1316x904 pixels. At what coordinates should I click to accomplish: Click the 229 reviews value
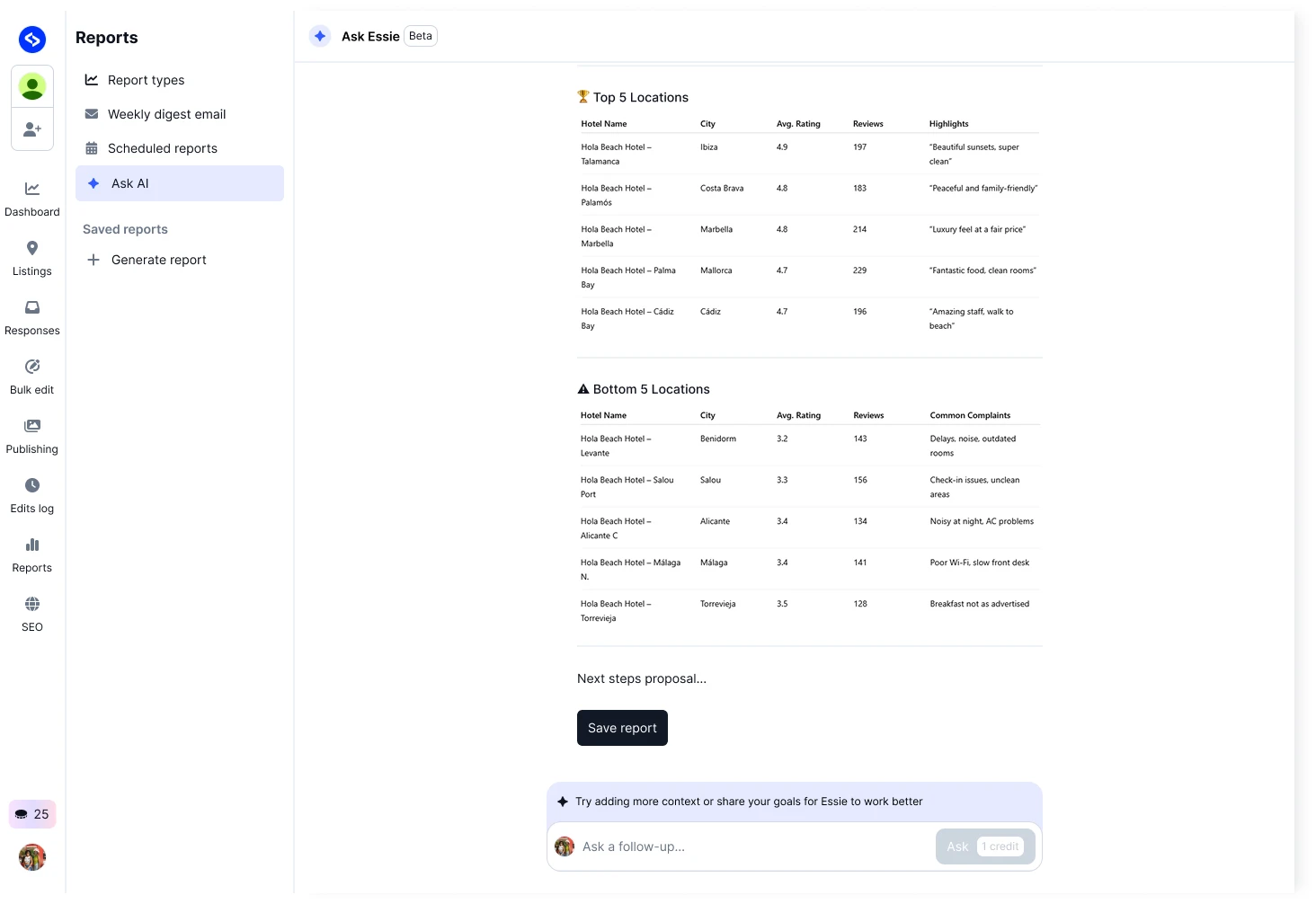pos(860,270)
